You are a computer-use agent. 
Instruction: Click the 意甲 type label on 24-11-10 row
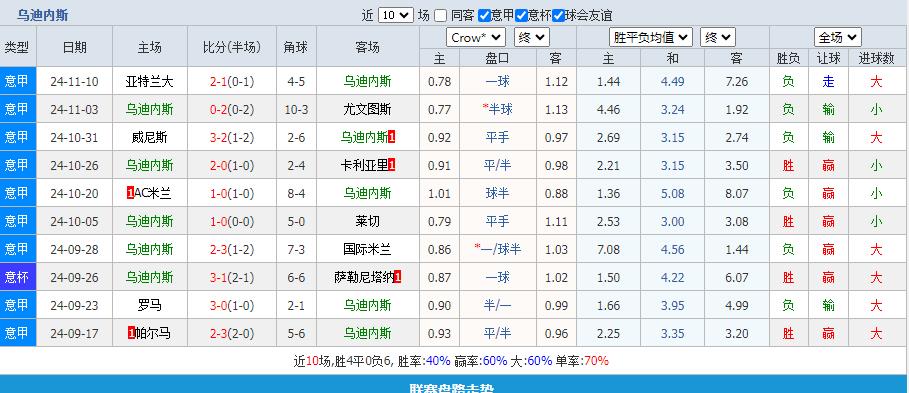[x=17, y=81]
